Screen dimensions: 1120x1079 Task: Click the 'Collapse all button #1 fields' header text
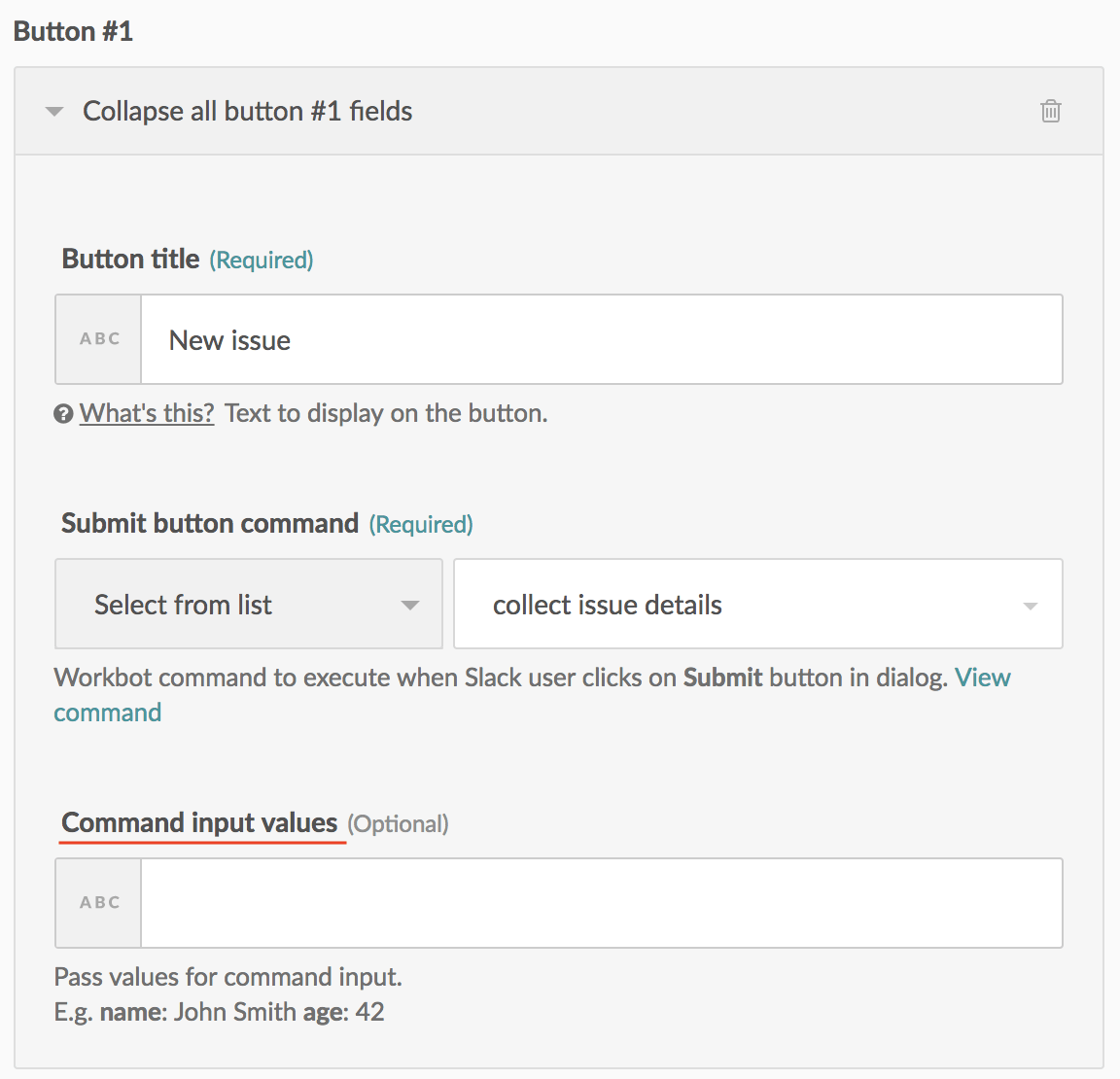click(247, 112)
